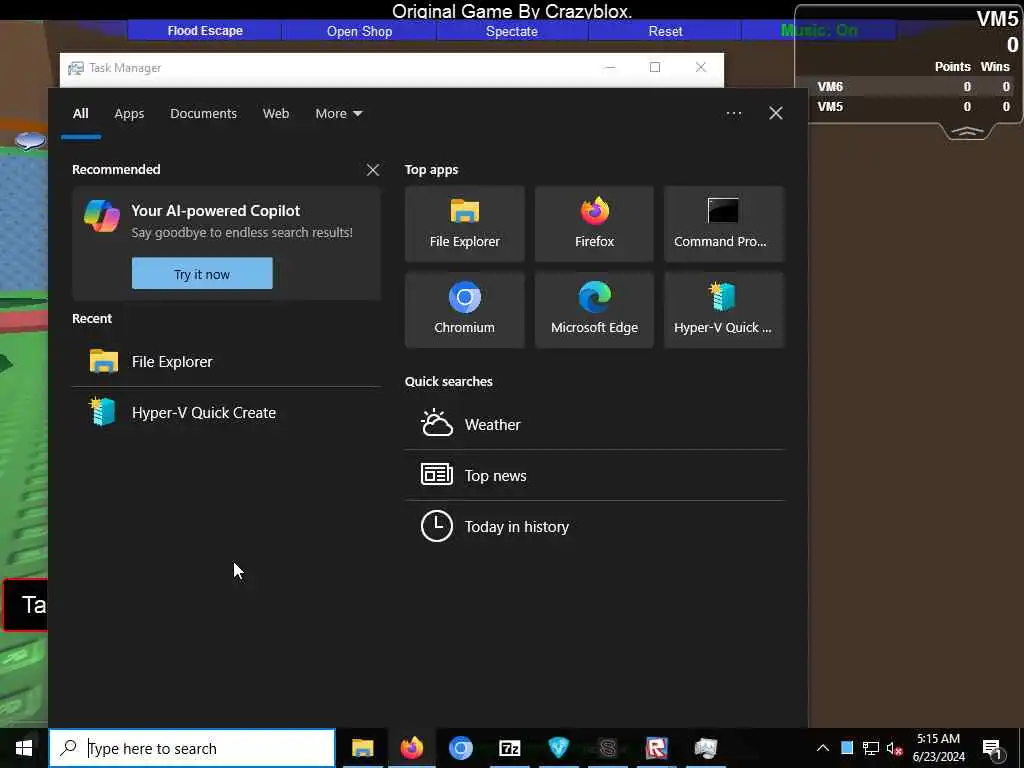Click the blue square tray icon

(x=846, y=748)
